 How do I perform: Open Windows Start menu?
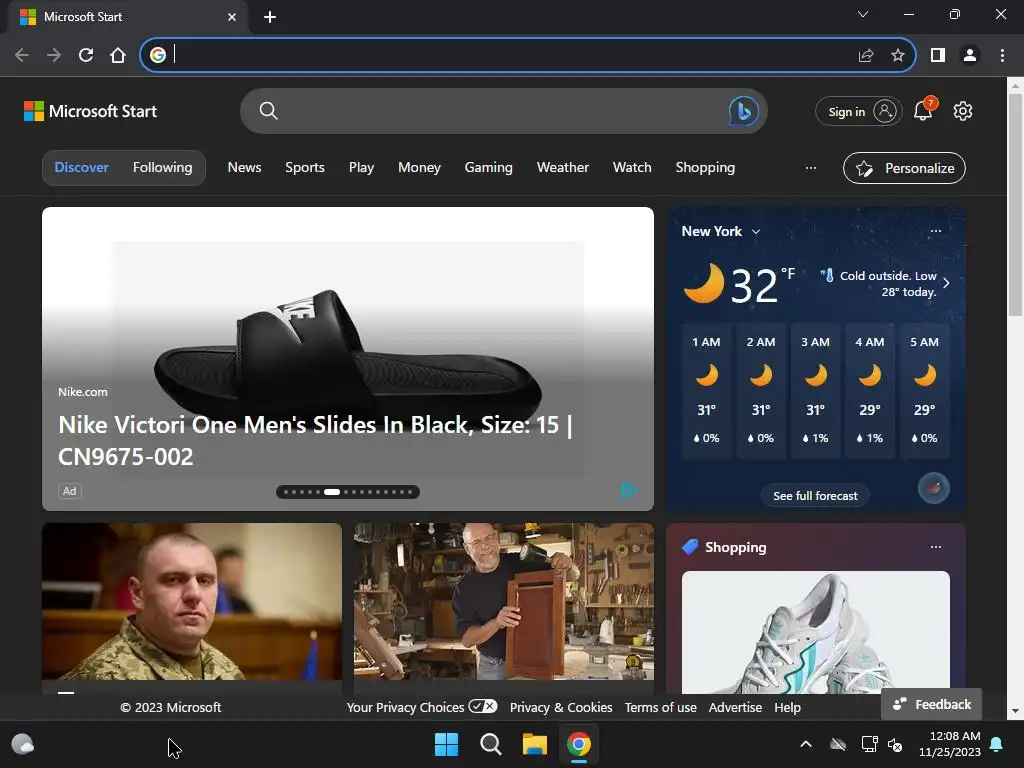click(x=447, y=744)
